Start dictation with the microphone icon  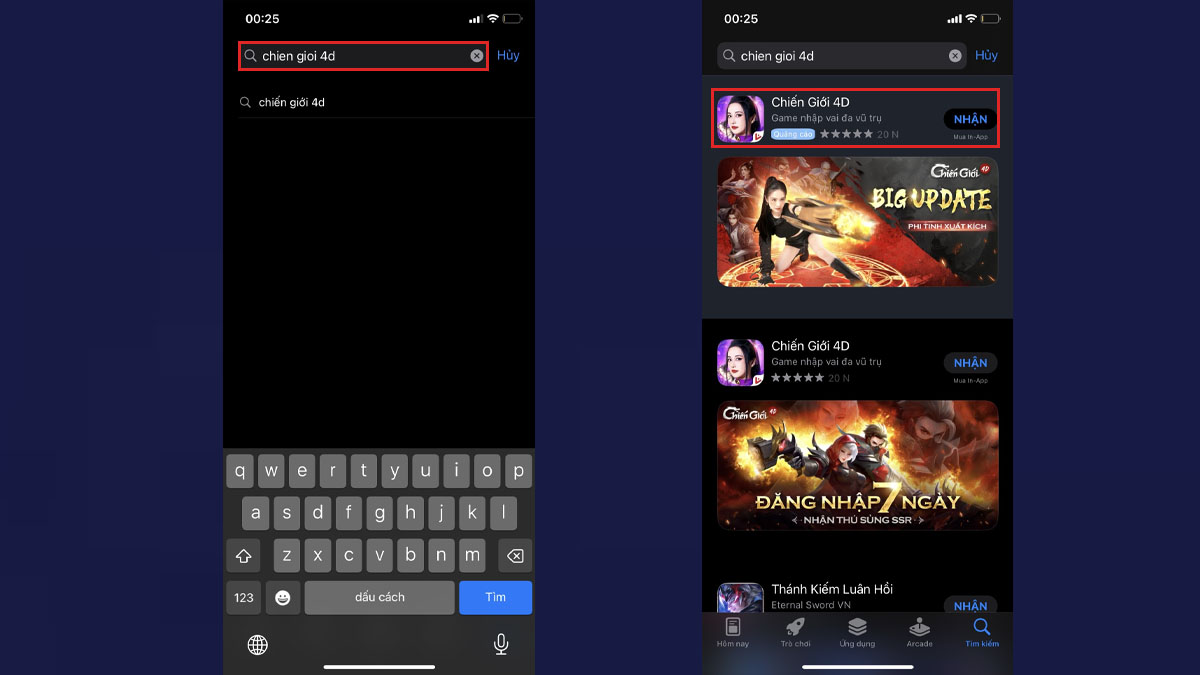coord(501,645)
